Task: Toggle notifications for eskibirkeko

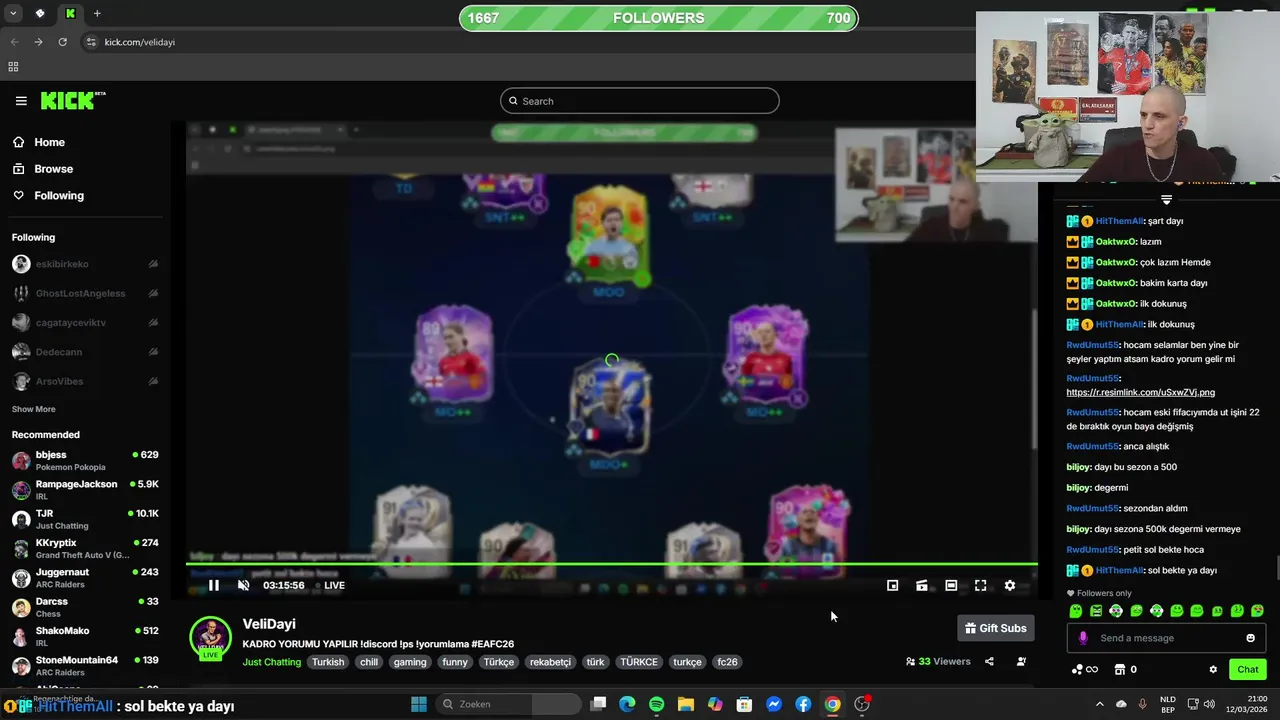Action: point(153,264)
